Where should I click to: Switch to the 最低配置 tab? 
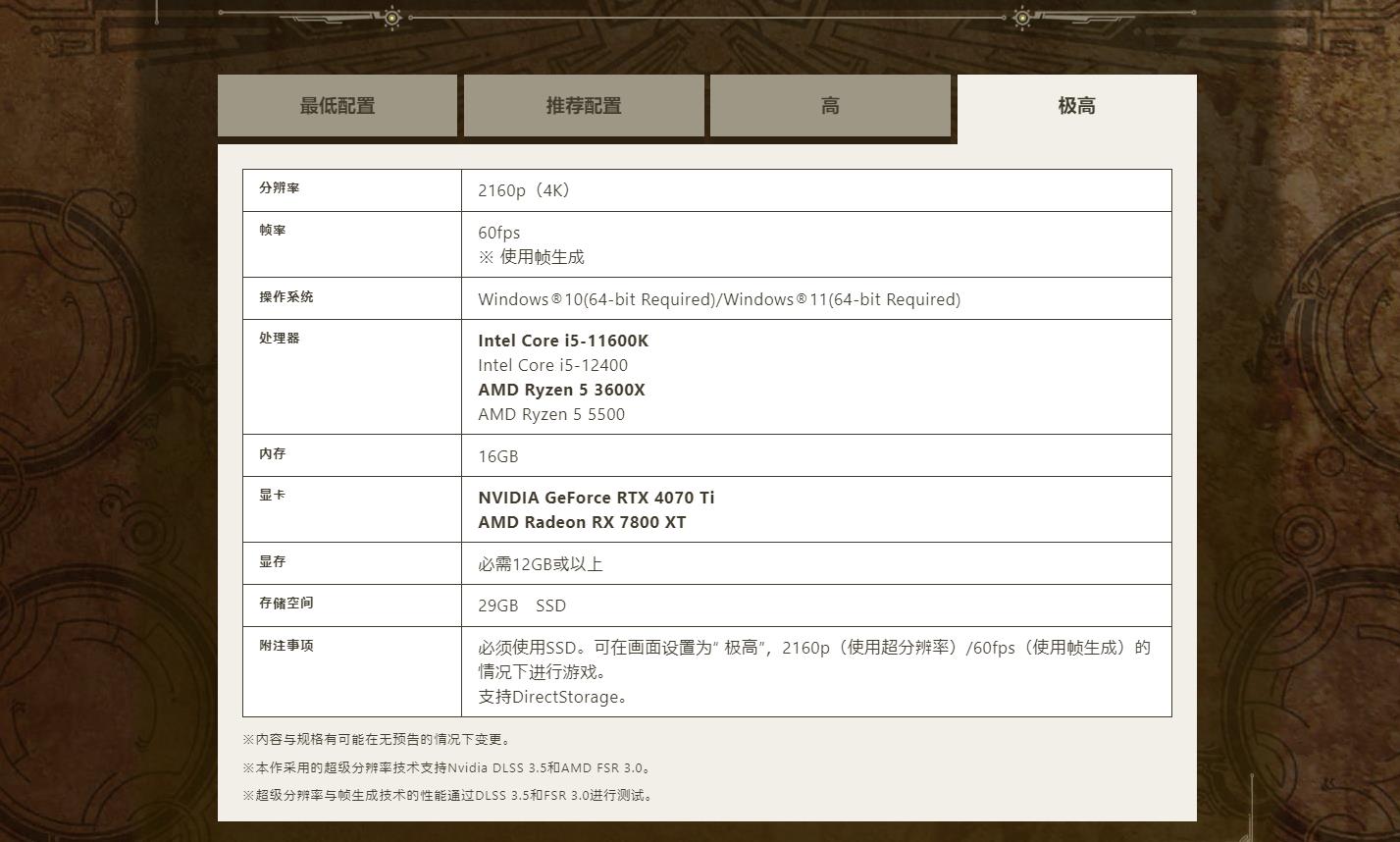[x=337, y=106]
